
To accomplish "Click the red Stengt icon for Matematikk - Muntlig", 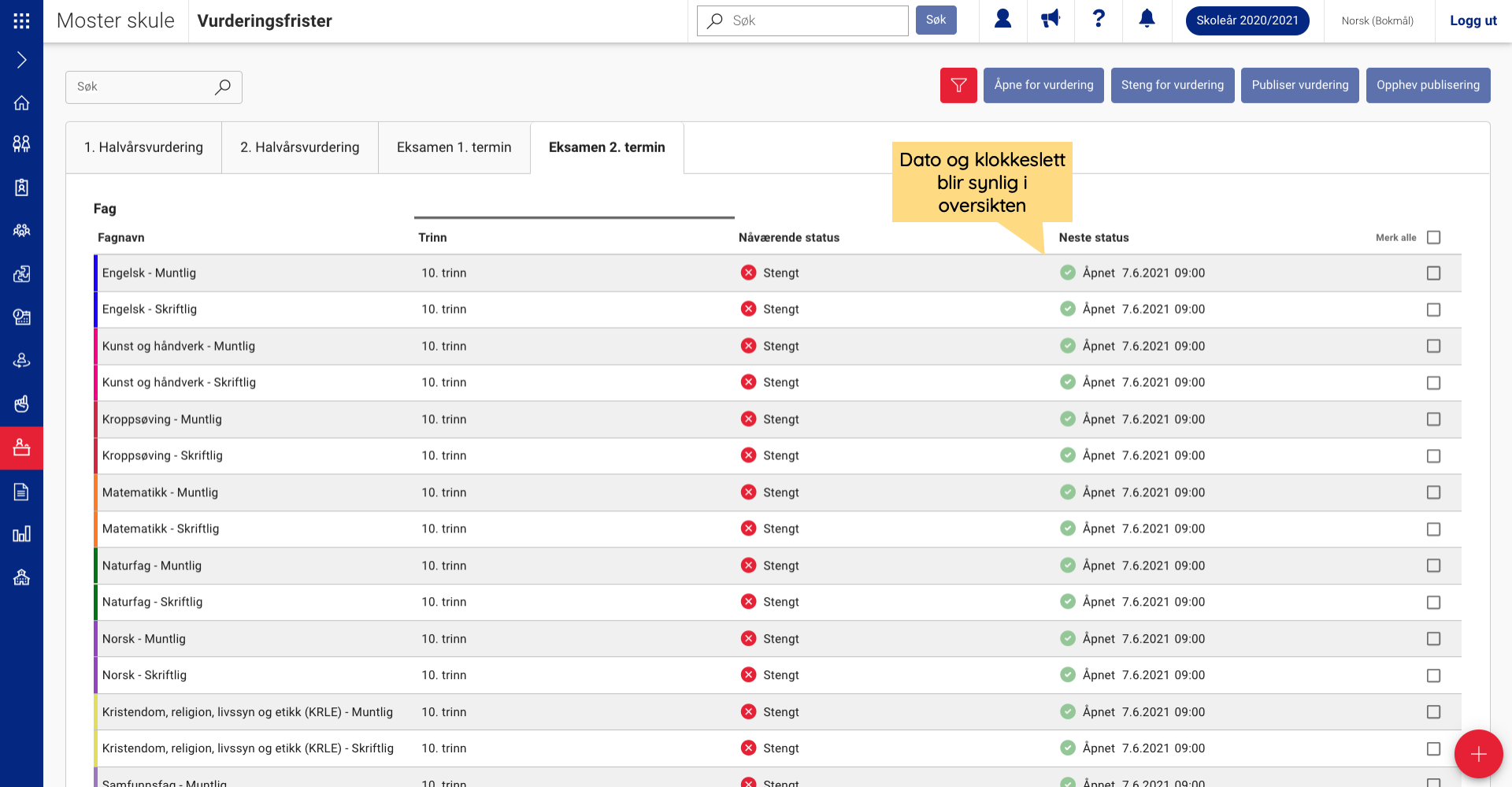I will (748, 492).
